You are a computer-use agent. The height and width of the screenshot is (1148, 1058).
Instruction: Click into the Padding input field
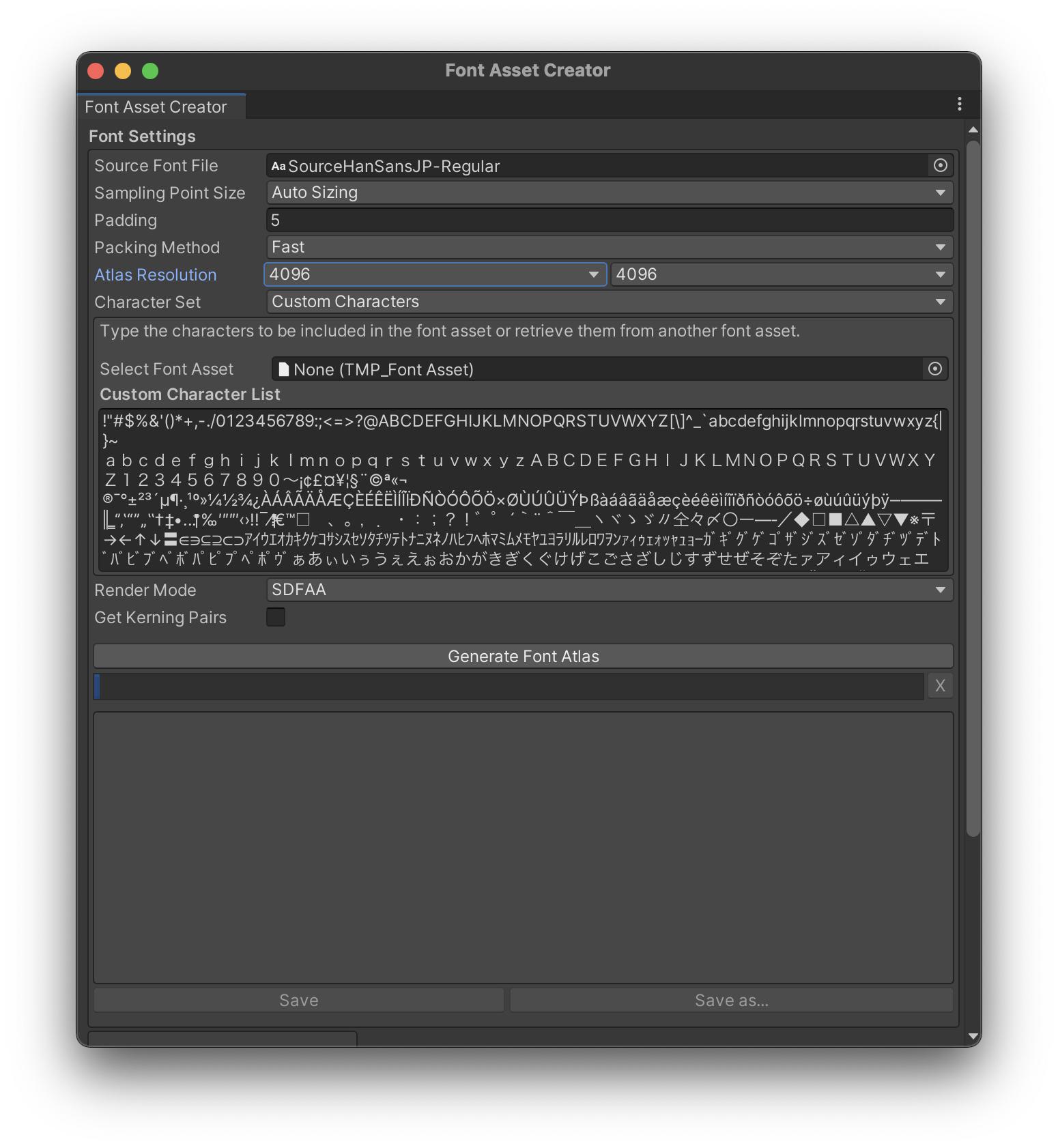click(609, 220)
